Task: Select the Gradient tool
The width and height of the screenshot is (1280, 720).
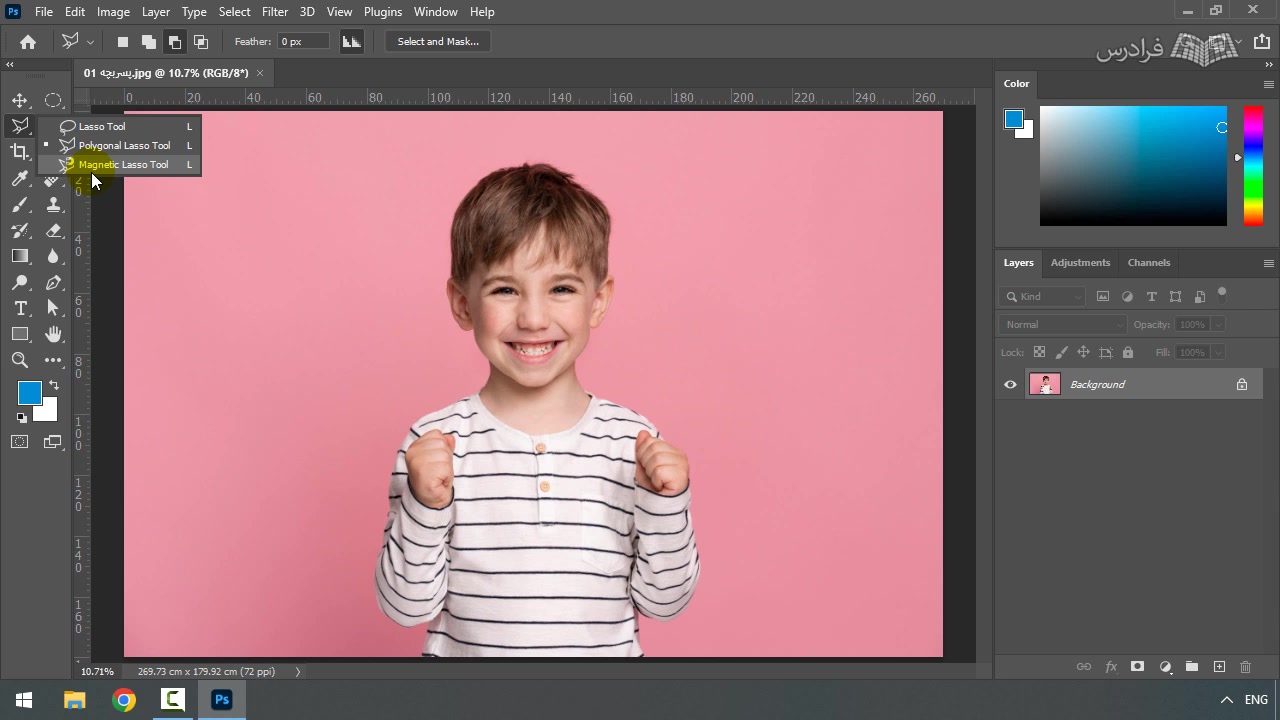Action: point(20,256)
